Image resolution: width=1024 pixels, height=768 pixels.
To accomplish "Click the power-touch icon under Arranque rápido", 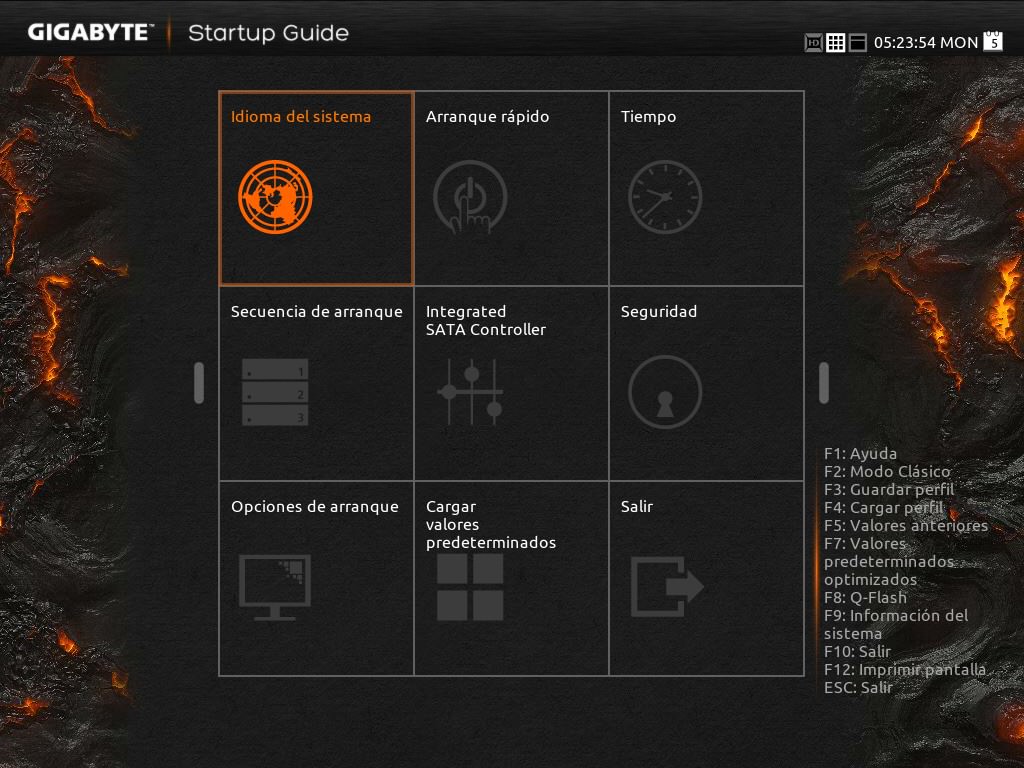I will (x=470, y=197).
